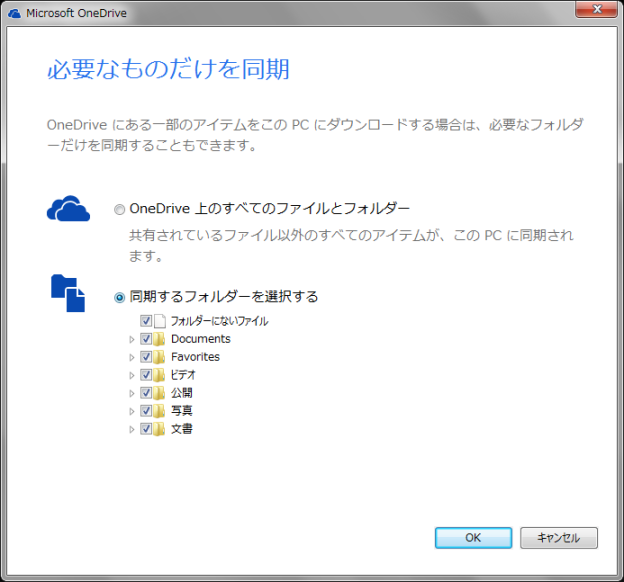
Task: Click the description starting 共有されているファイル以外
Action: click(351, 245)
